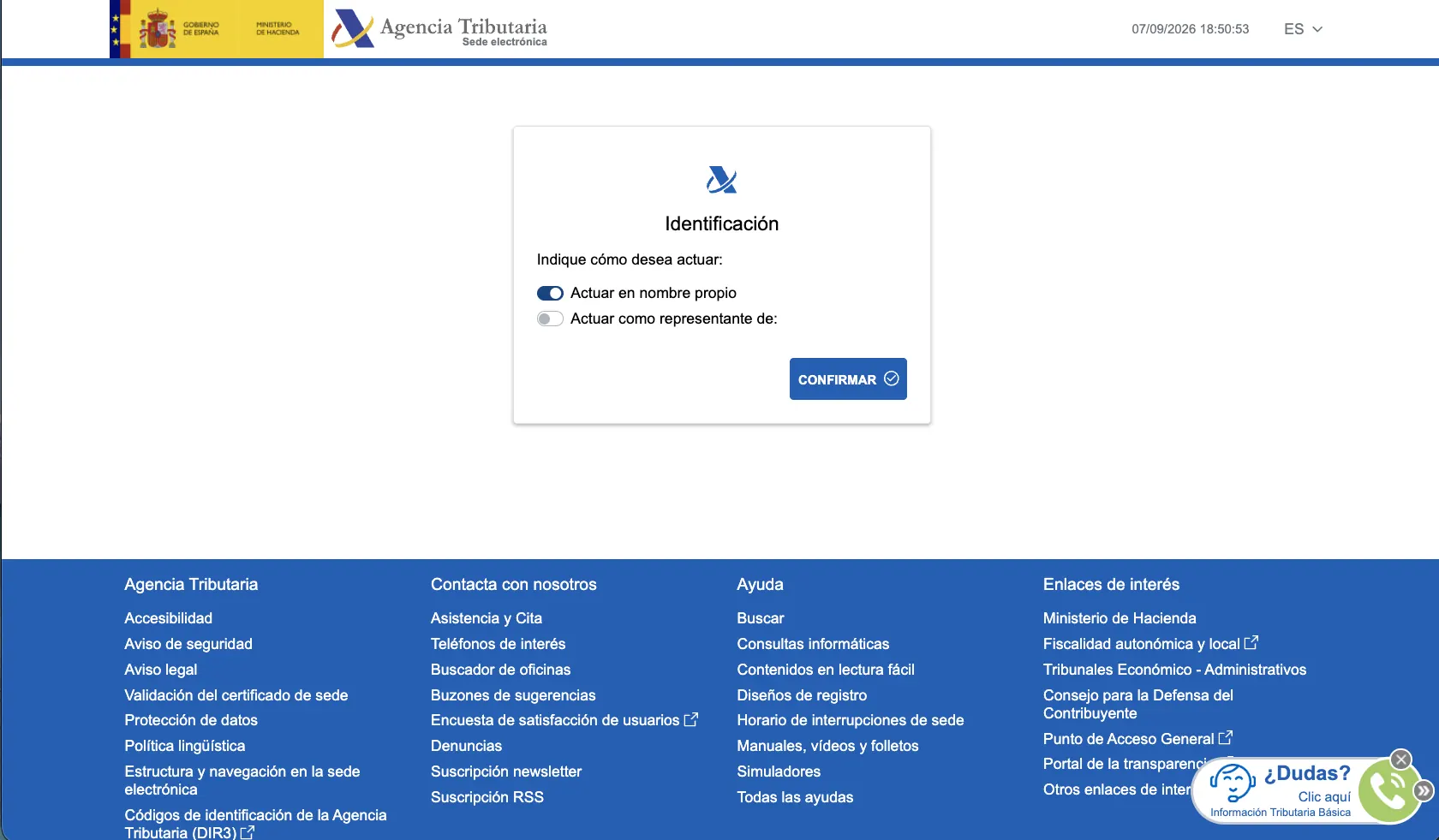This screenshot has height=840, width=1439.
Task: Expand the ES language dropdown
Action: pyautogui.click(x=1303, y=29)
